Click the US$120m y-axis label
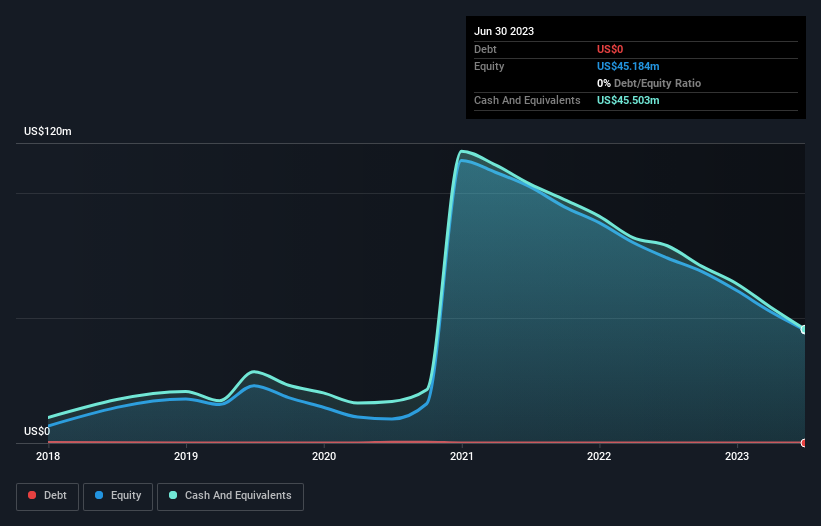This screenshot has height=526, width=821. pyautogui.click(x=48, y=131)
